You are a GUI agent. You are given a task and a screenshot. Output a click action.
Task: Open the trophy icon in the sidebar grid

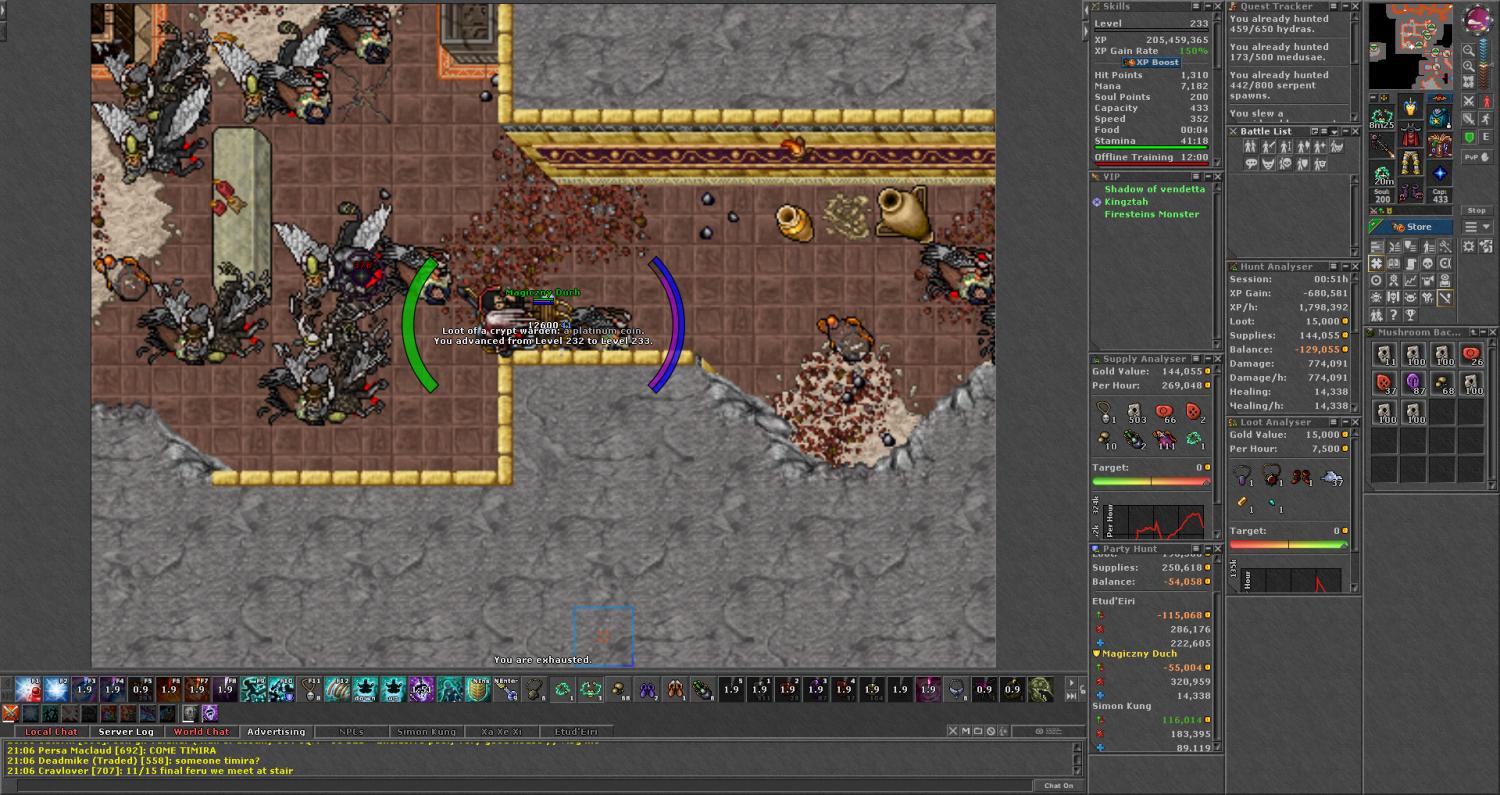[1410, 313]
